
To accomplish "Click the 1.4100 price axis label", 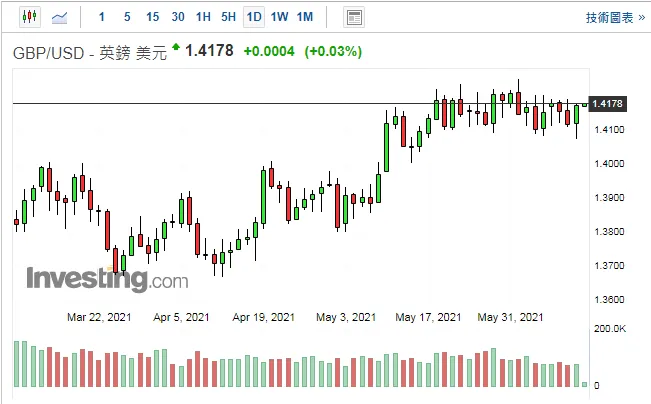I will 609,130.
